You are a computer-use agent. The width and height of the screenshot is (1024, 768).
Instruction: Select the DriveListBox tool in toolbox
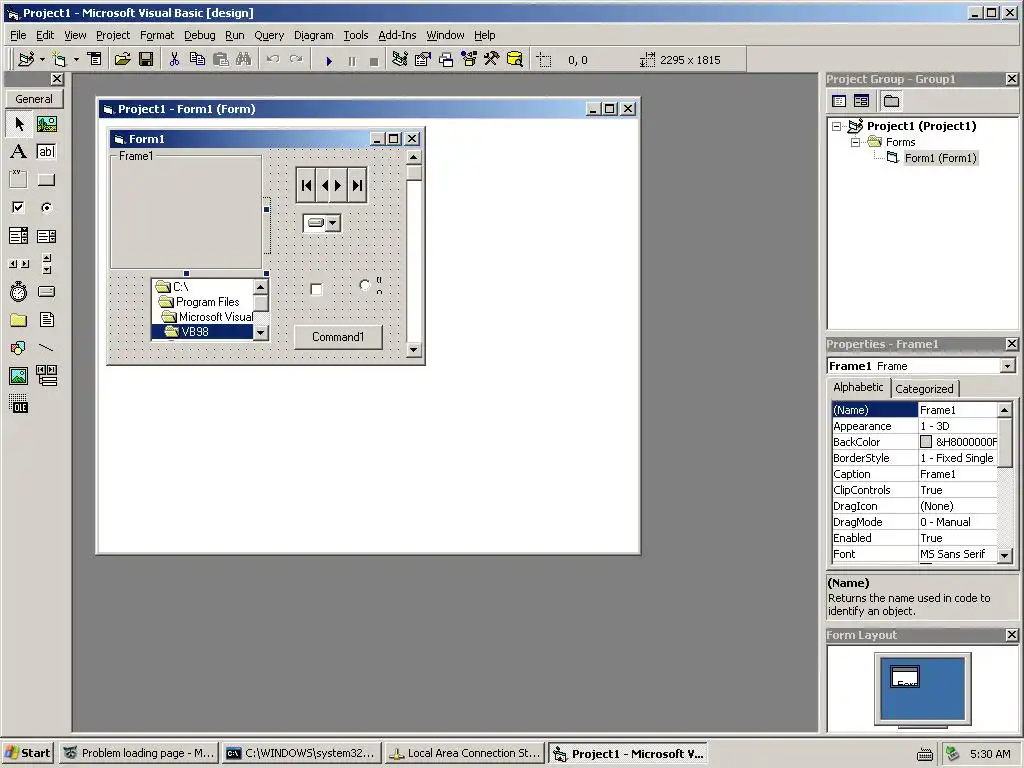[x=46, y=291]
